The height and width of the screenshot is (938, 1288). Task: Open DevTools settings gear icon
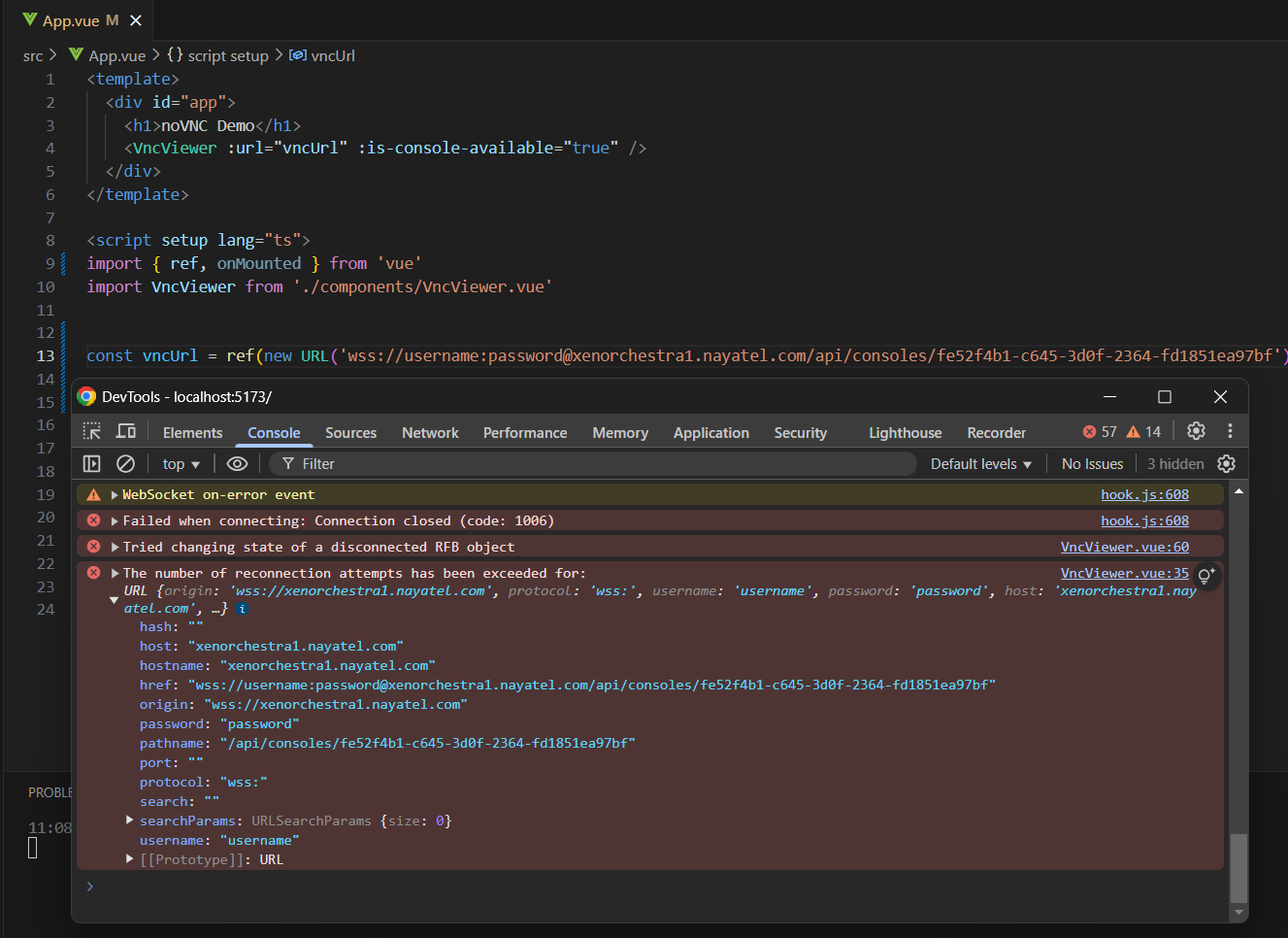[x=1196, y=431]
